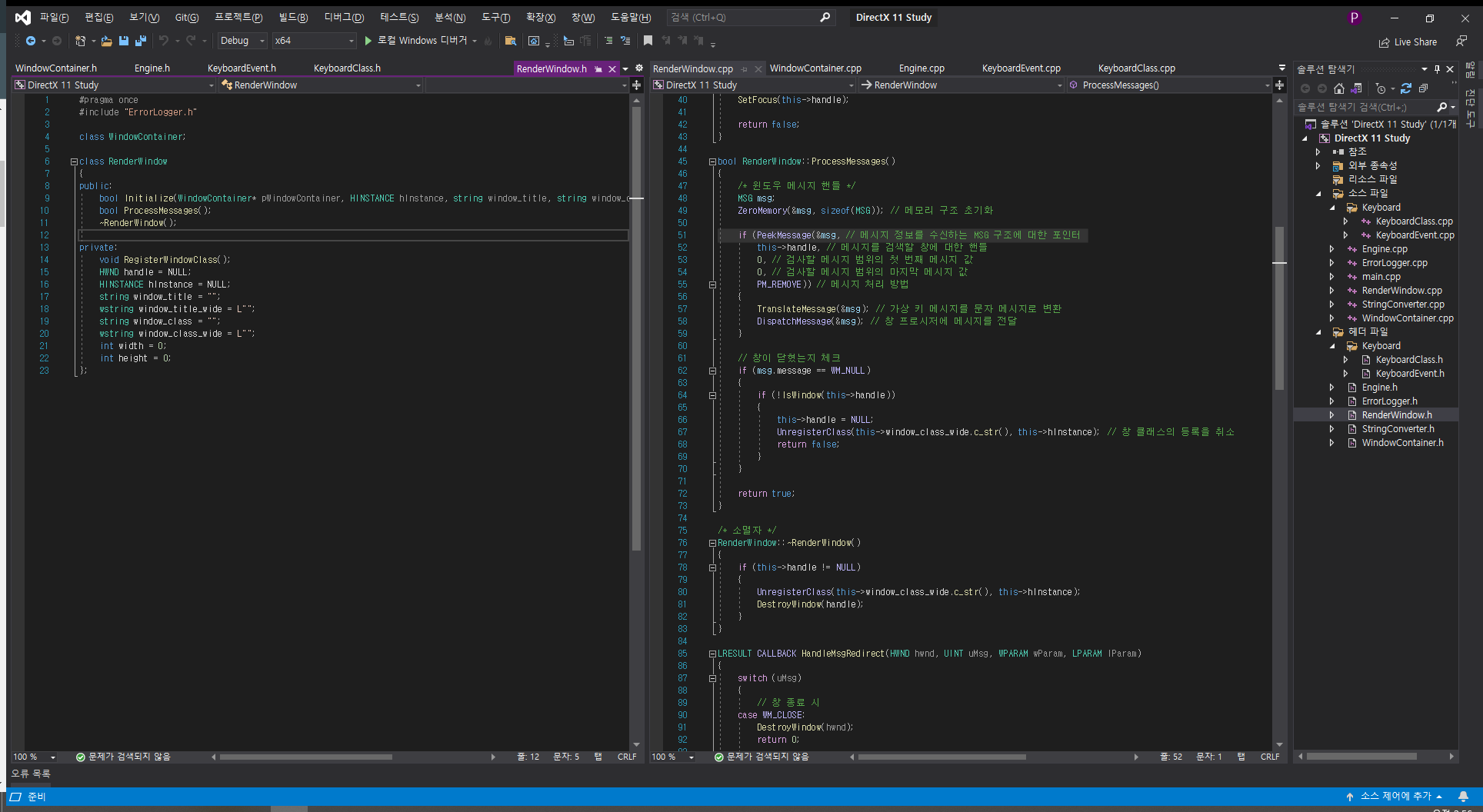Switch to Engine.cpp tab
The width and height of the screenshot is (1483, 812).
921,68
